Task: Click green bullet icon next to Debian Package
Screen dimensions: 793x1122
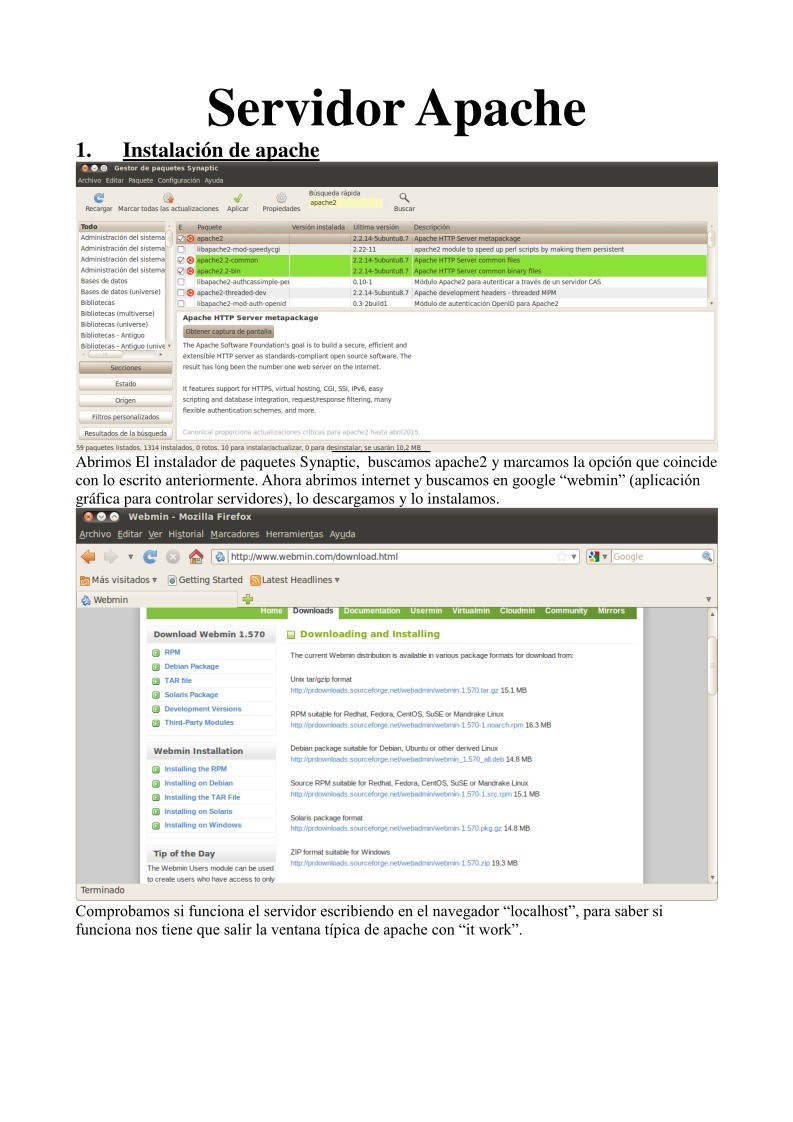Action: tap(156, 667)
